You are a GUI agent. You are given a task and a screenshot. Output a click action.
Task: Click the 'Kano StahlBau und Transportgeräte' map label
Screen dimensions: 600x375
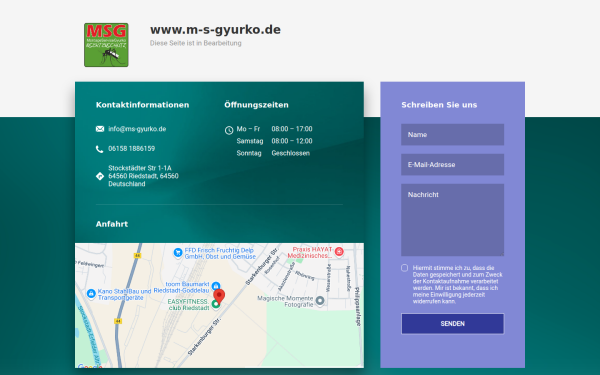124,294
